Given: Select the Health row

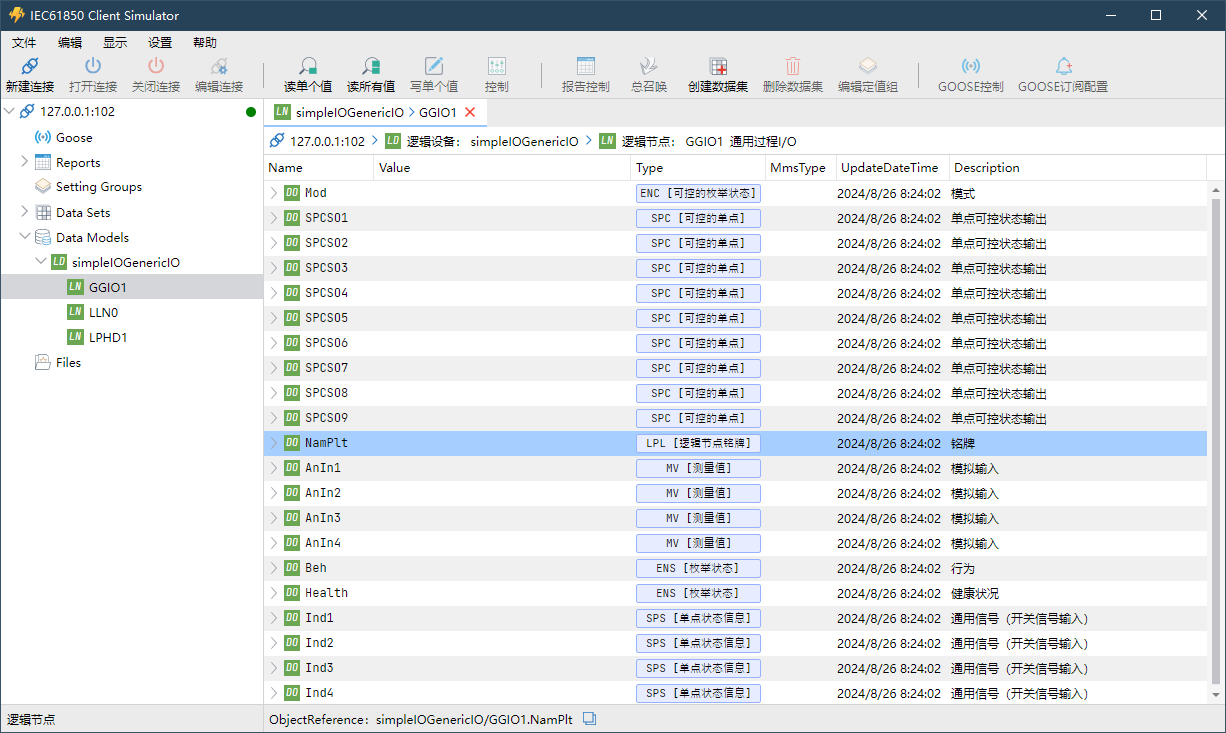Looking at the screenshot, I should (x=735, y=593).
